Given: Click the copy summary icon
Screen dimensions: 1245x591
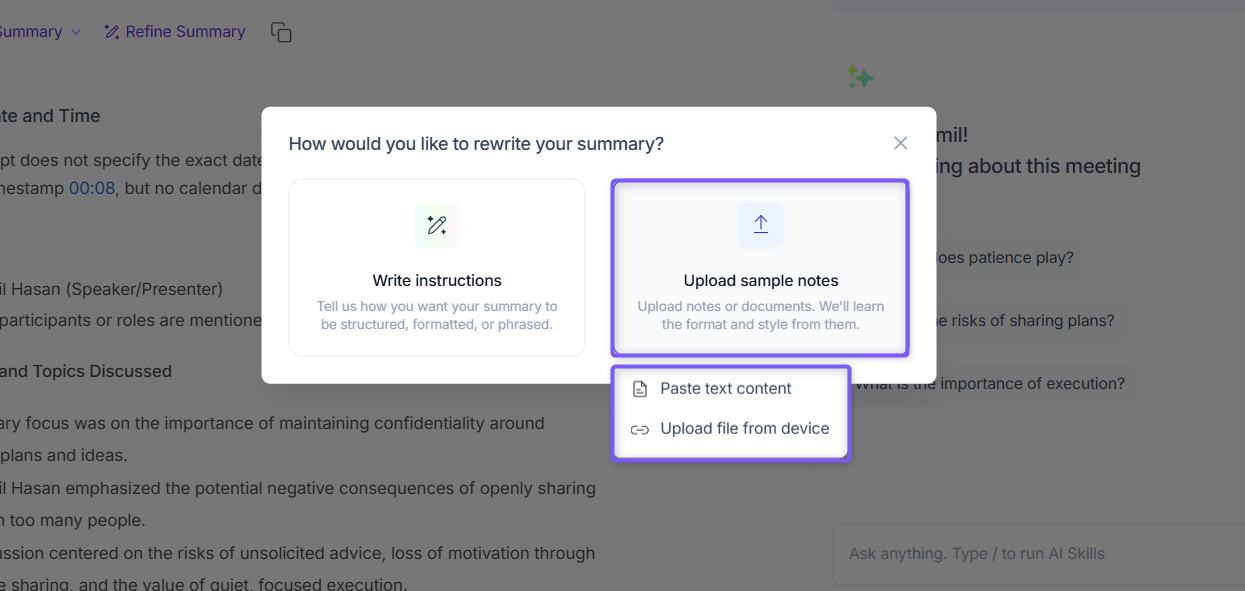Looking at the screenshot, I should pos(281,32).
